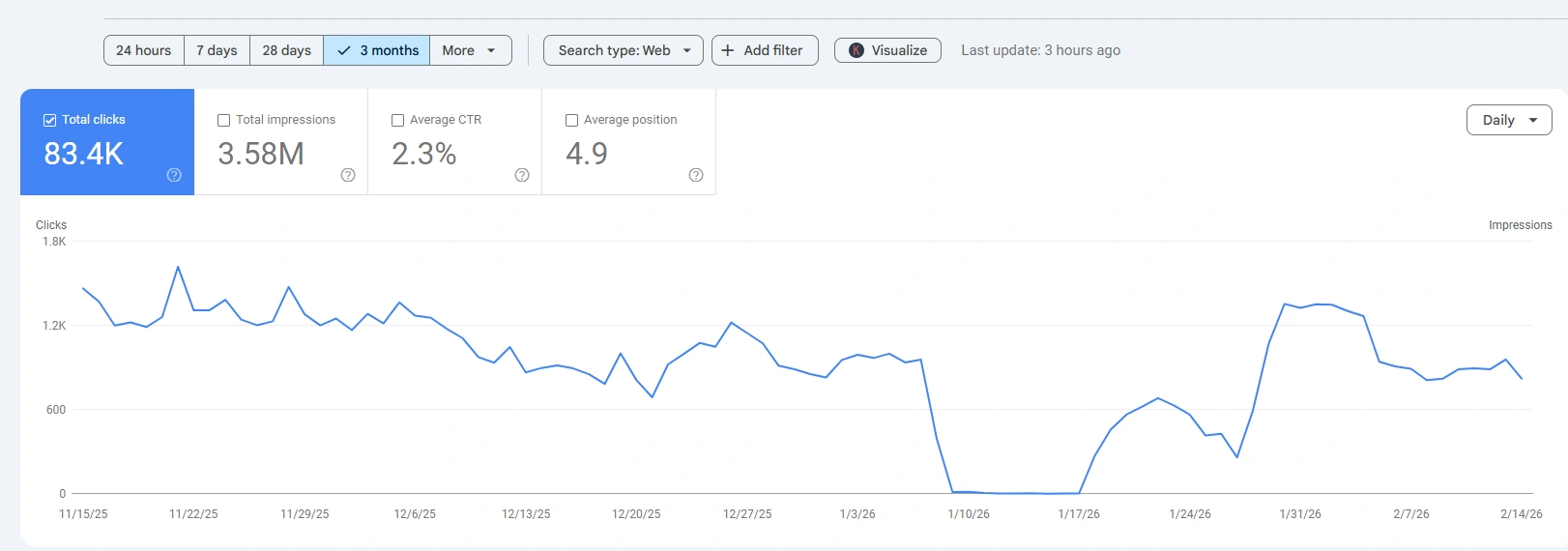Check the Average CTR checkbox
1568x551 pixels.
[398, 120]
